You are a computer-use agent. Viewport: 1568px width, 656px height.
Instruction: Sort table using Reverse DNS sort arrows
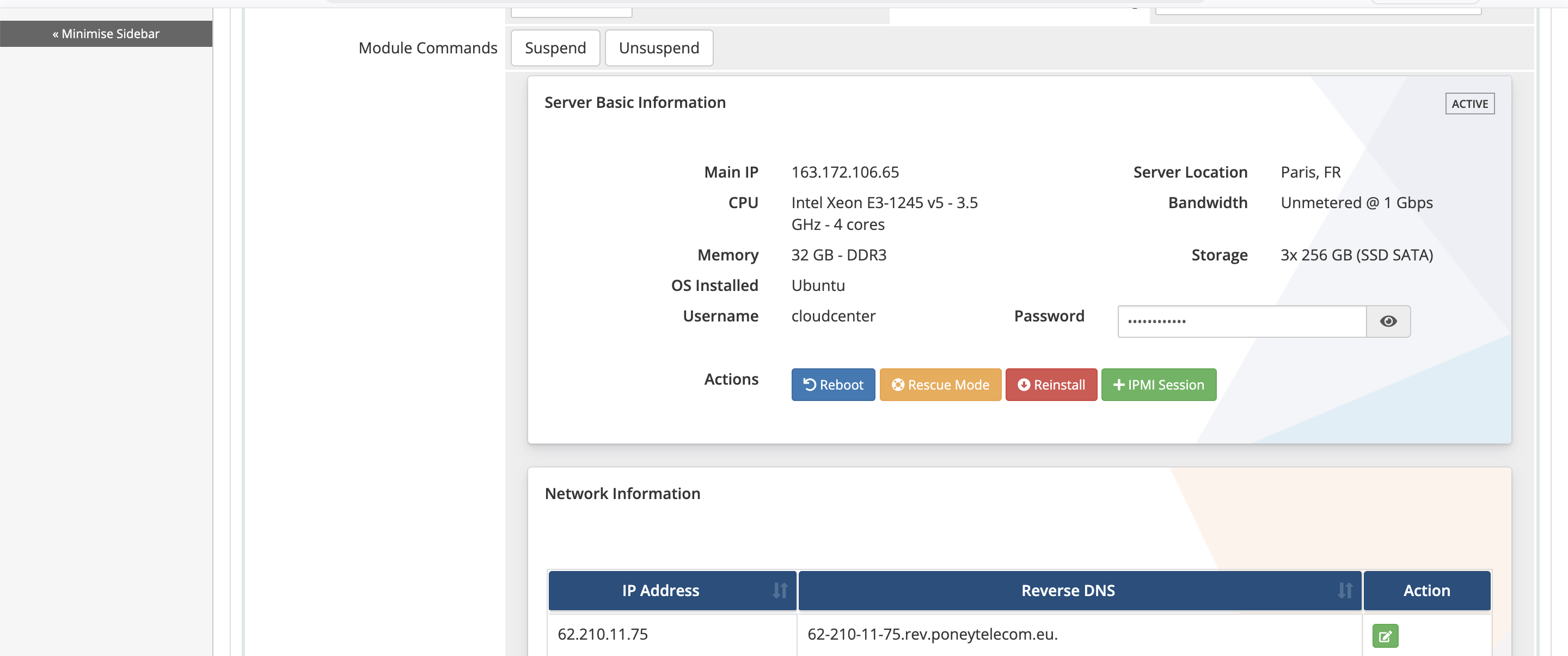click(x=1345, y=590)
